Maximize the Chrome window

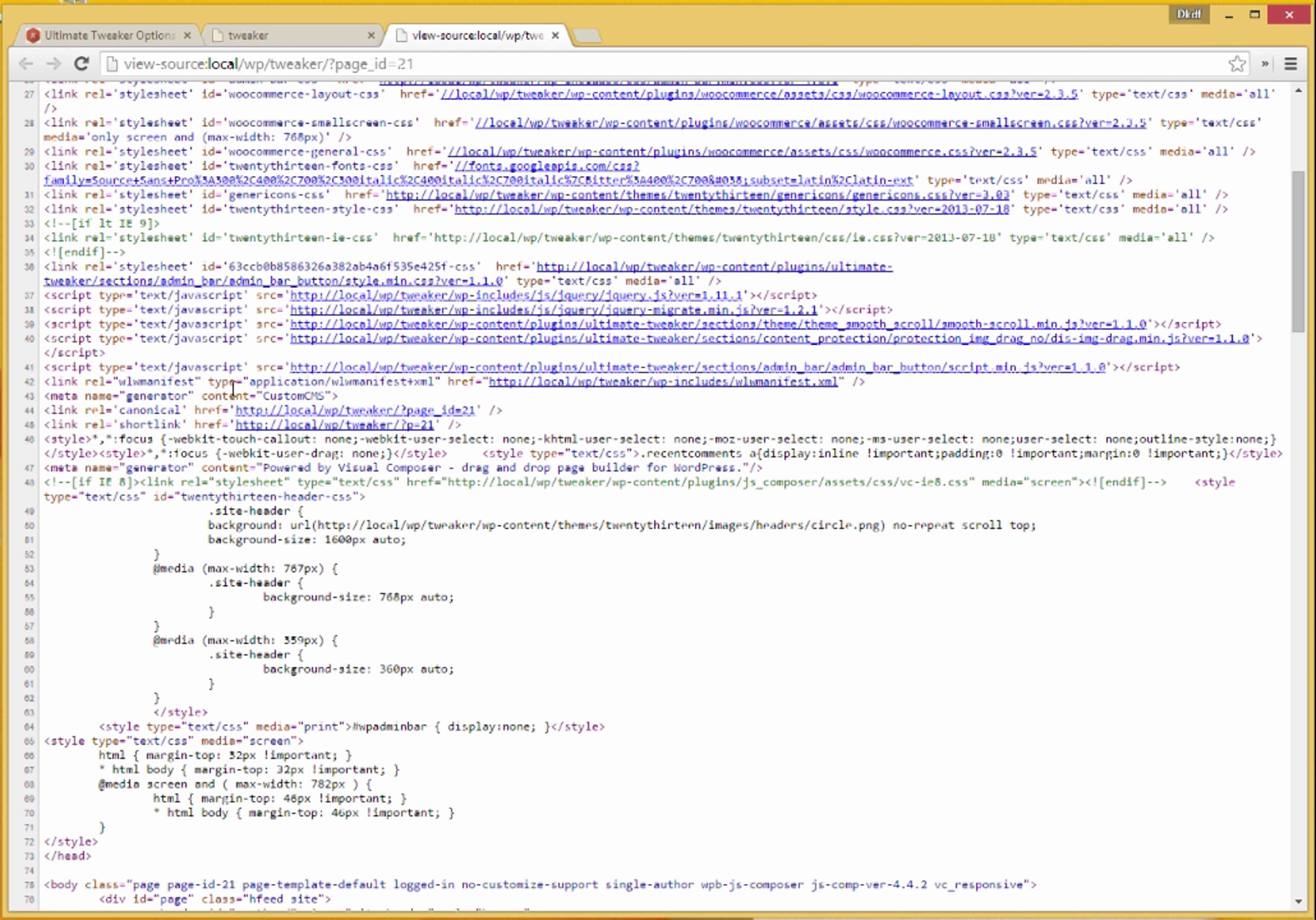(1255, 14)
